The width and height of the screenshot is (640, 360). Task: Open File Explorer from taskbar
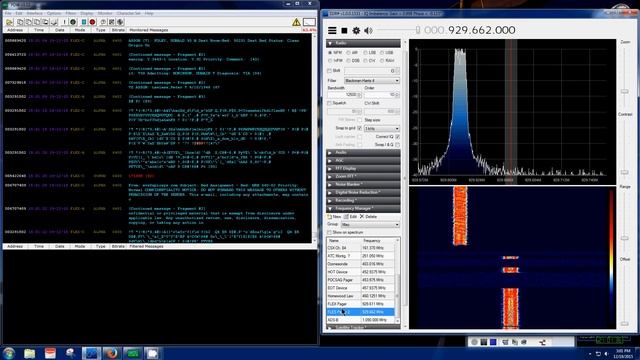[x=29, y=353]
